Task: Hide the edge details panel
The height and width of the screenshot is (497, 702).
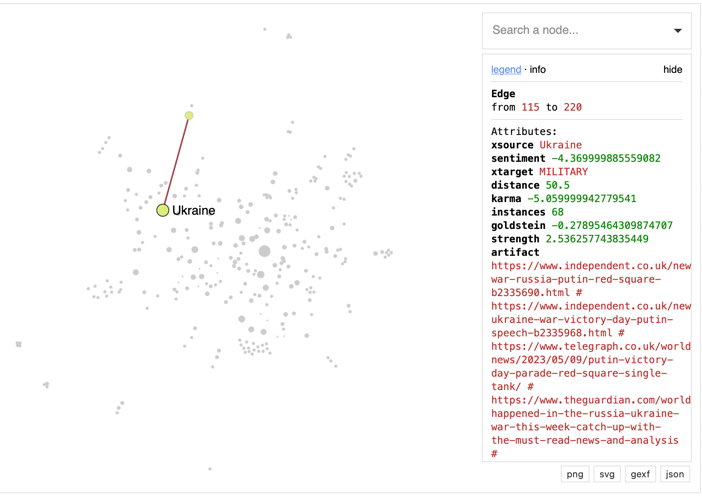Action: (672, 70)
